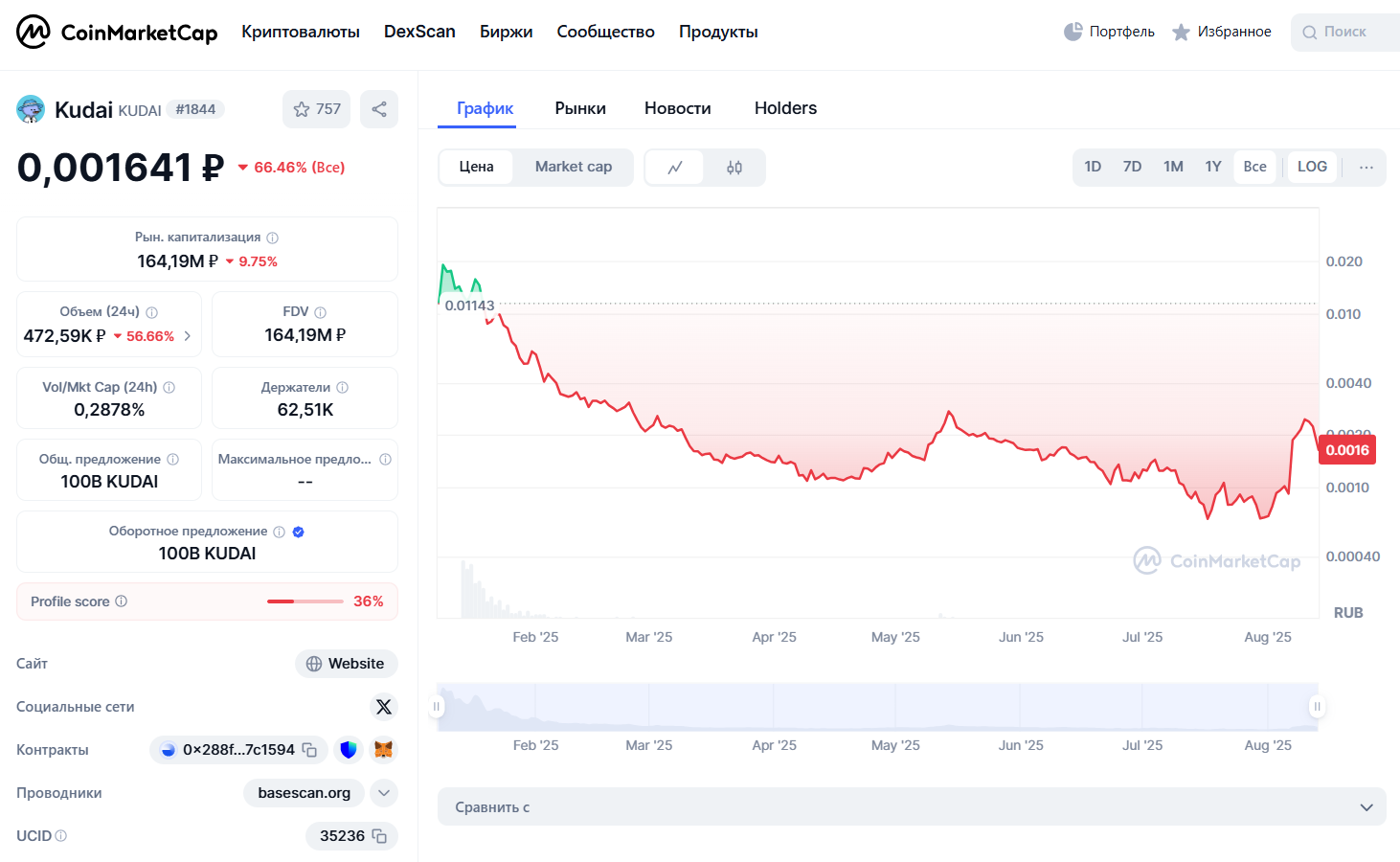
Task: Set chart range to 1M
Action: click(1173, 167)
